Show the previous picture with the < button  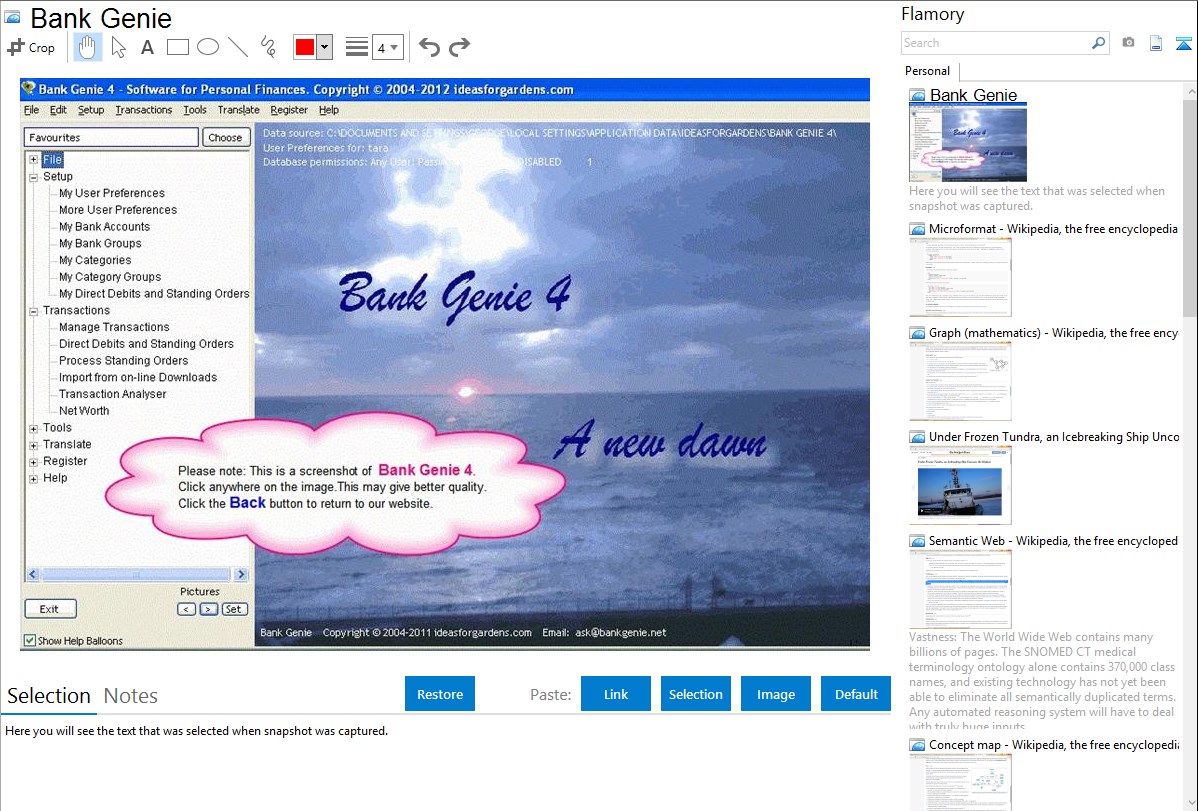coord(186,609)
